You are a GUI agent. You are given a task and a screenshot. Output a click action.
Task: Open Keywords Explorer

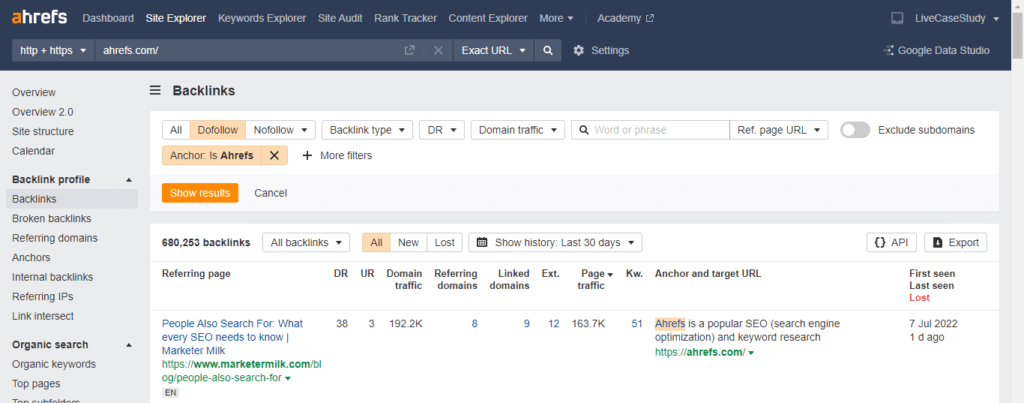(x=262, y=18)
